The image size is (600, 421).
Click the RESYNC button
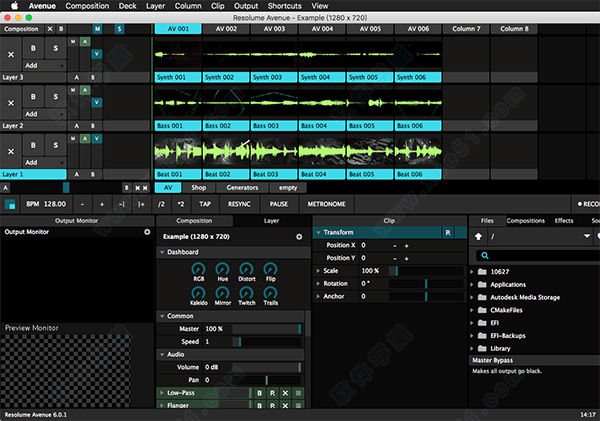(x=239, y=204)
